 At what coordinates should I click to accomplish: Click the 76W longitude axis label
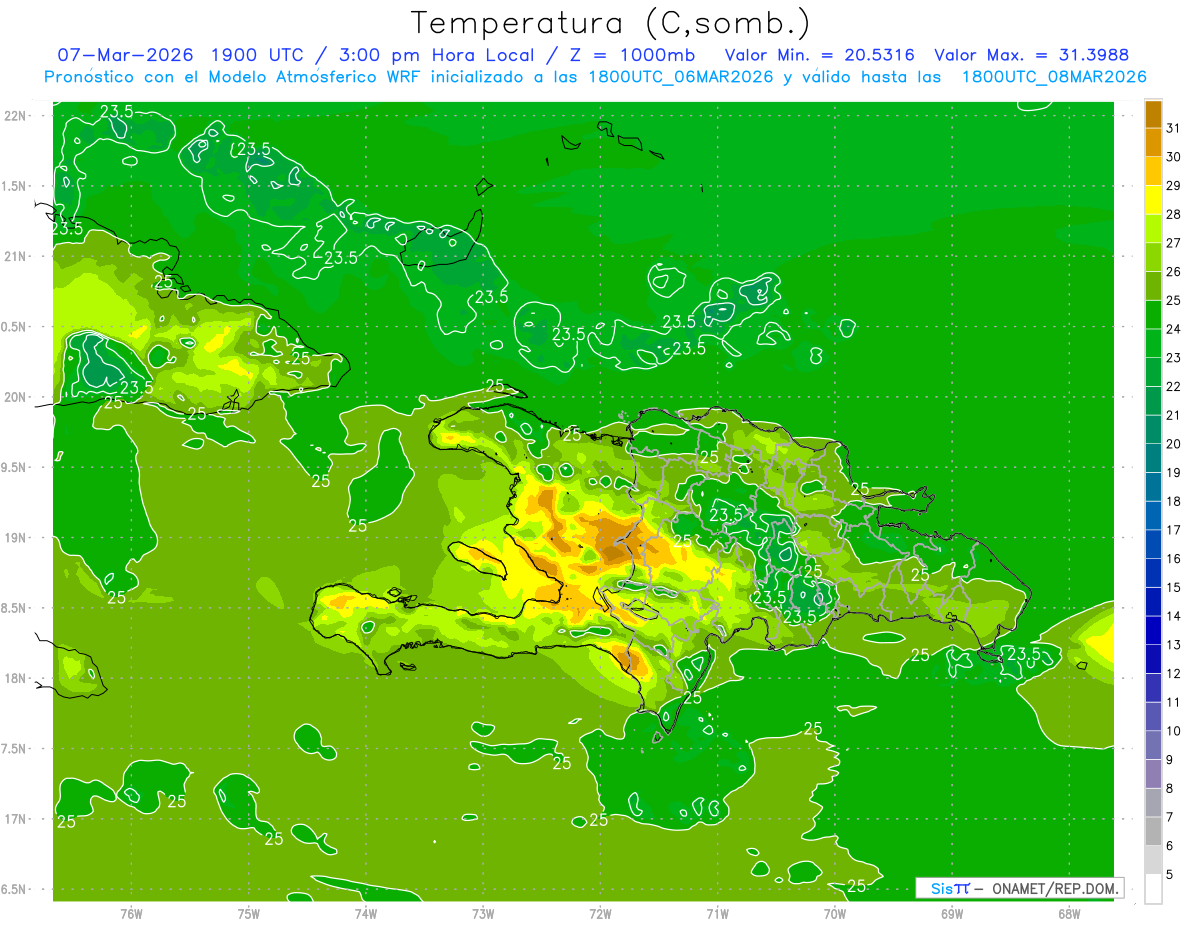click(131, 914)
